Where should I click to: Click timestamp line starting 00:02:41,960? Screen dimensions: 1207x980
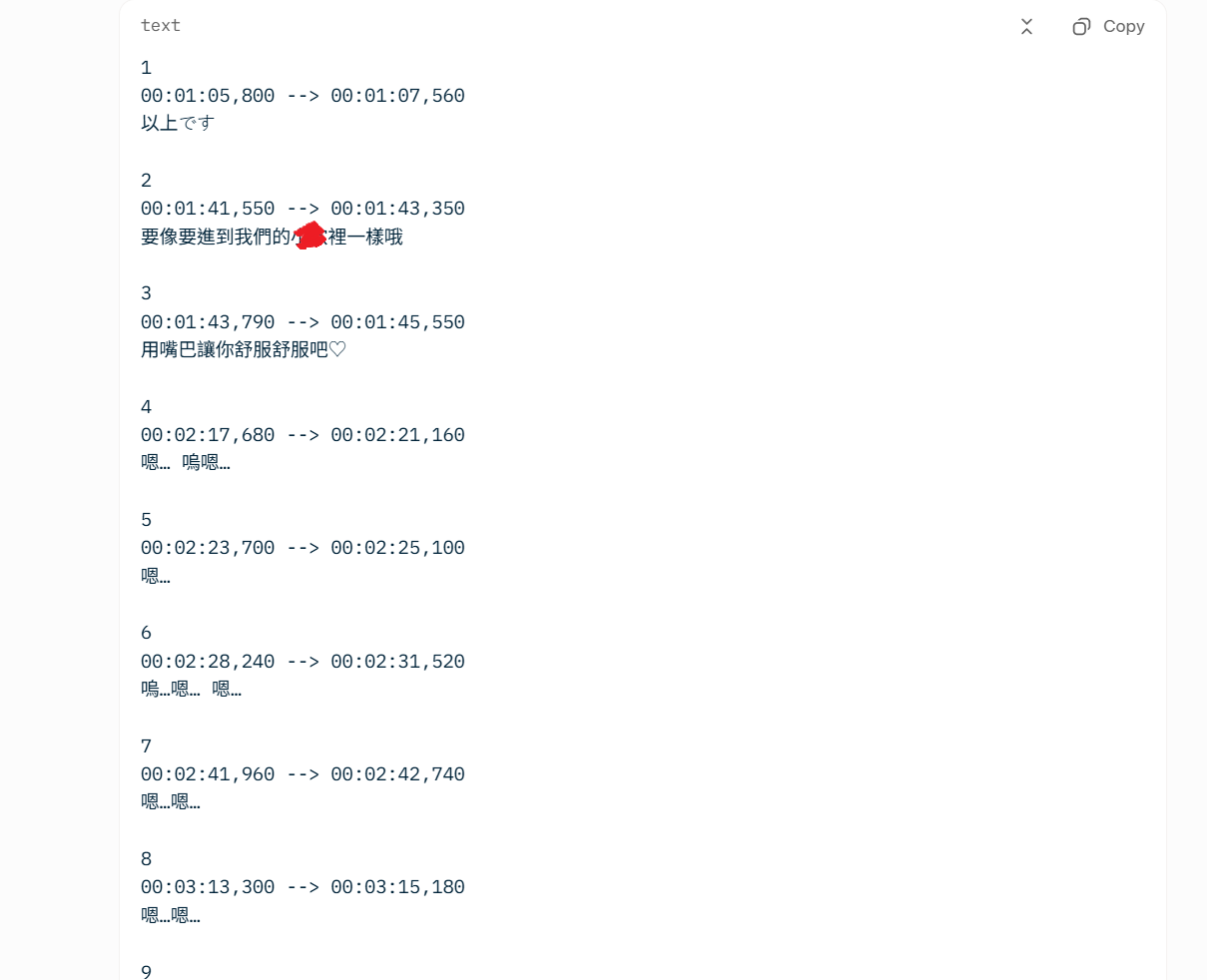pos(302,774)
